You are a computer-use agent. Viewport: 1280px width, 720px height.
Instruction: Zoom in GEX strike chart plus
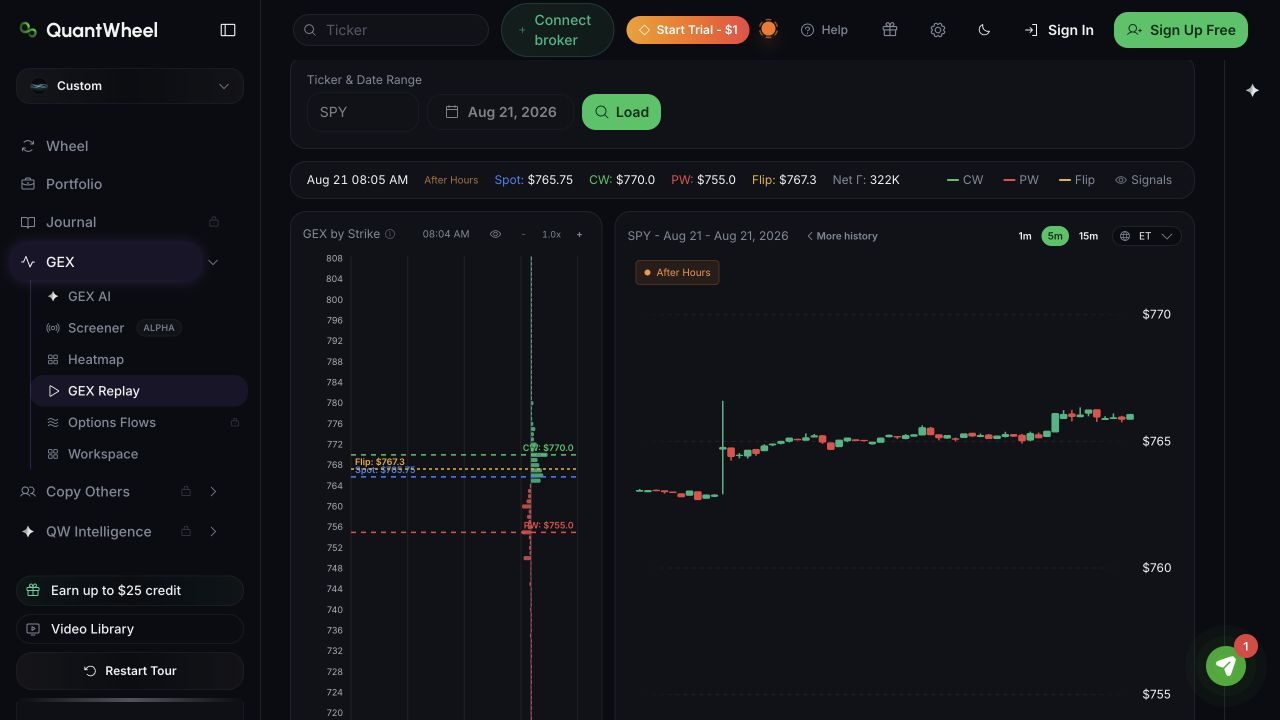pos(579,234)
